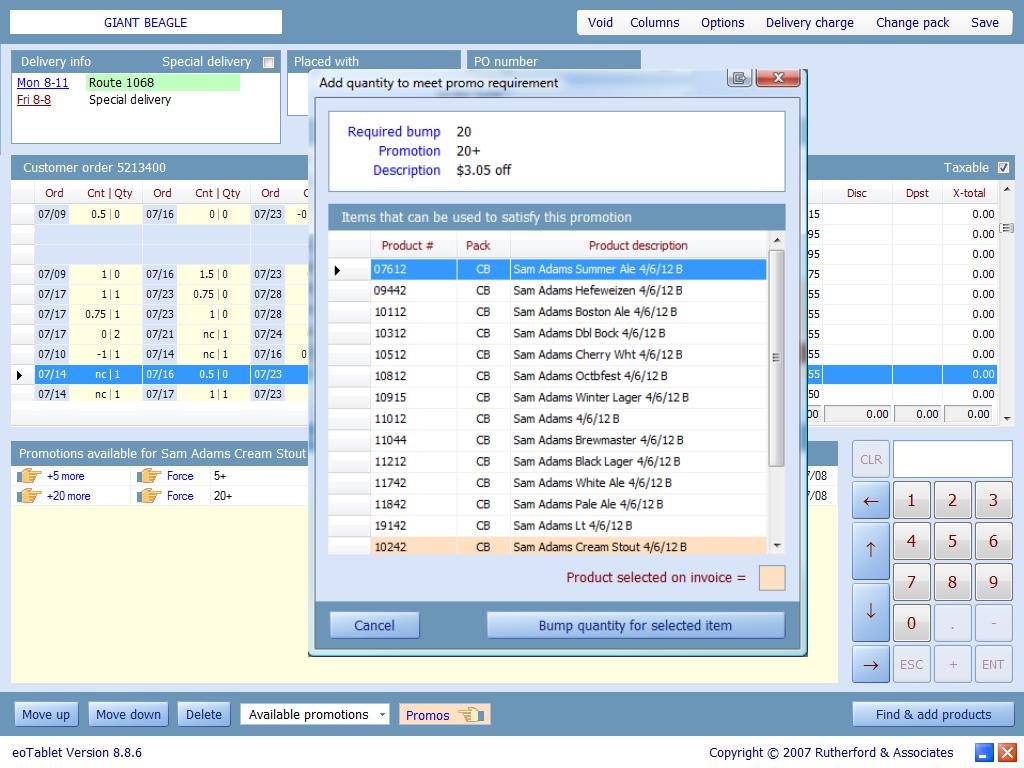This screenshot has width=1024, height=768.
Task: Click the plus key on the keypad
Action: click(x=952, y=665)
